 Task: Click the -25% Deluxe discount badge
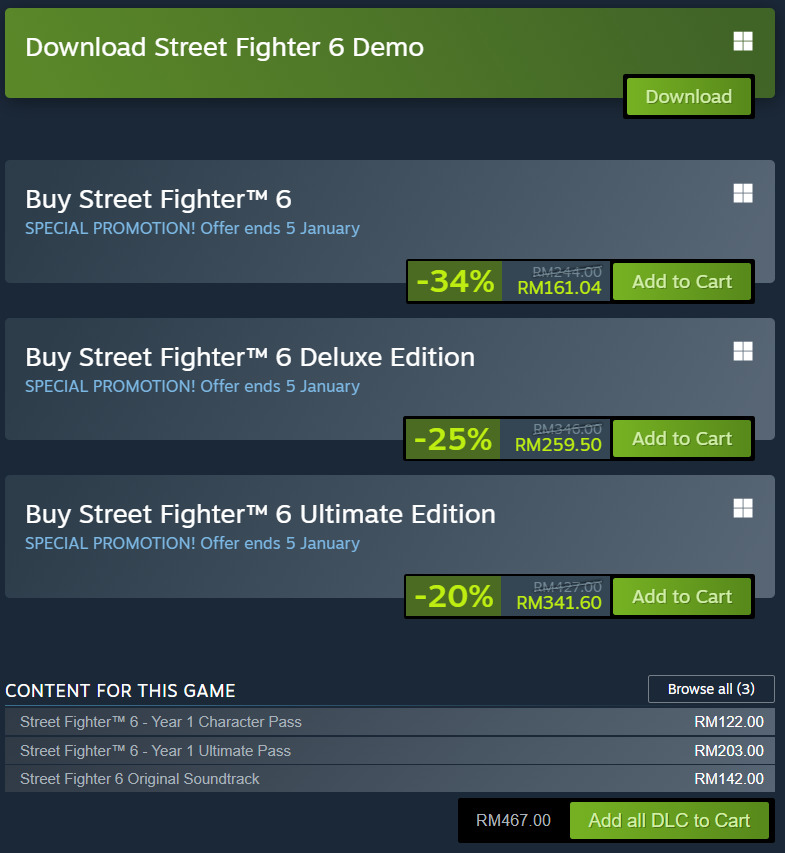coord(453,439)
